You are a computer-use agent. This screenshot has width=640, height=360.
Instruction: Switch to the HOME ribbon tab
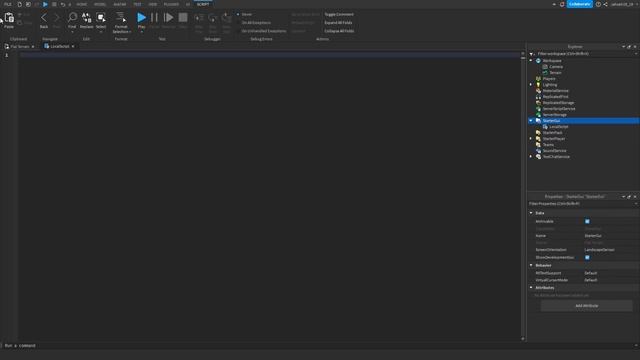(x=82, y=4)
